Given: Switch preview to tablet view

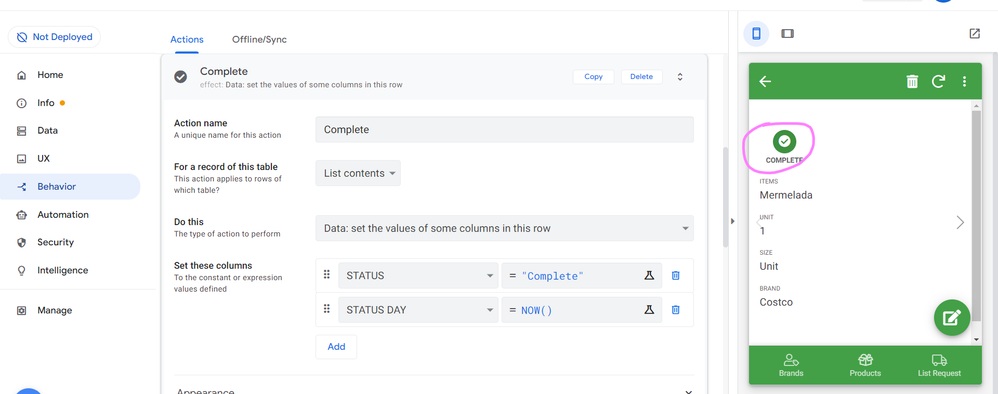Looking at the screenshot, I should 787,33.
